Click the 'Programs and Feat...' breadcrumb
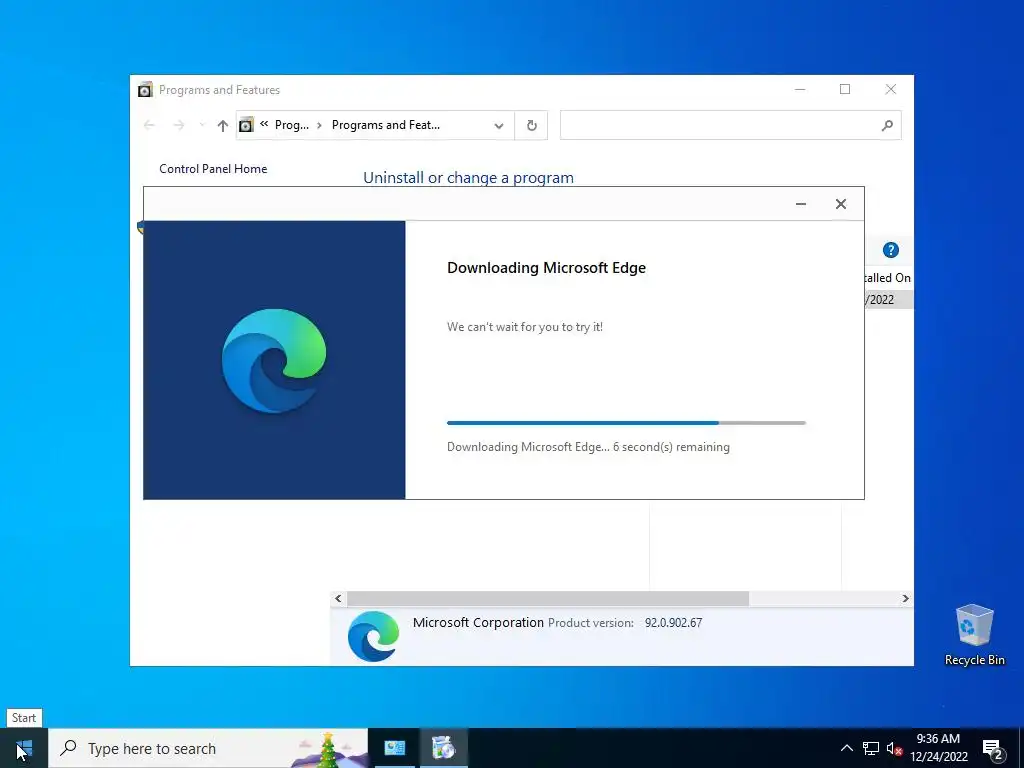 386,125
